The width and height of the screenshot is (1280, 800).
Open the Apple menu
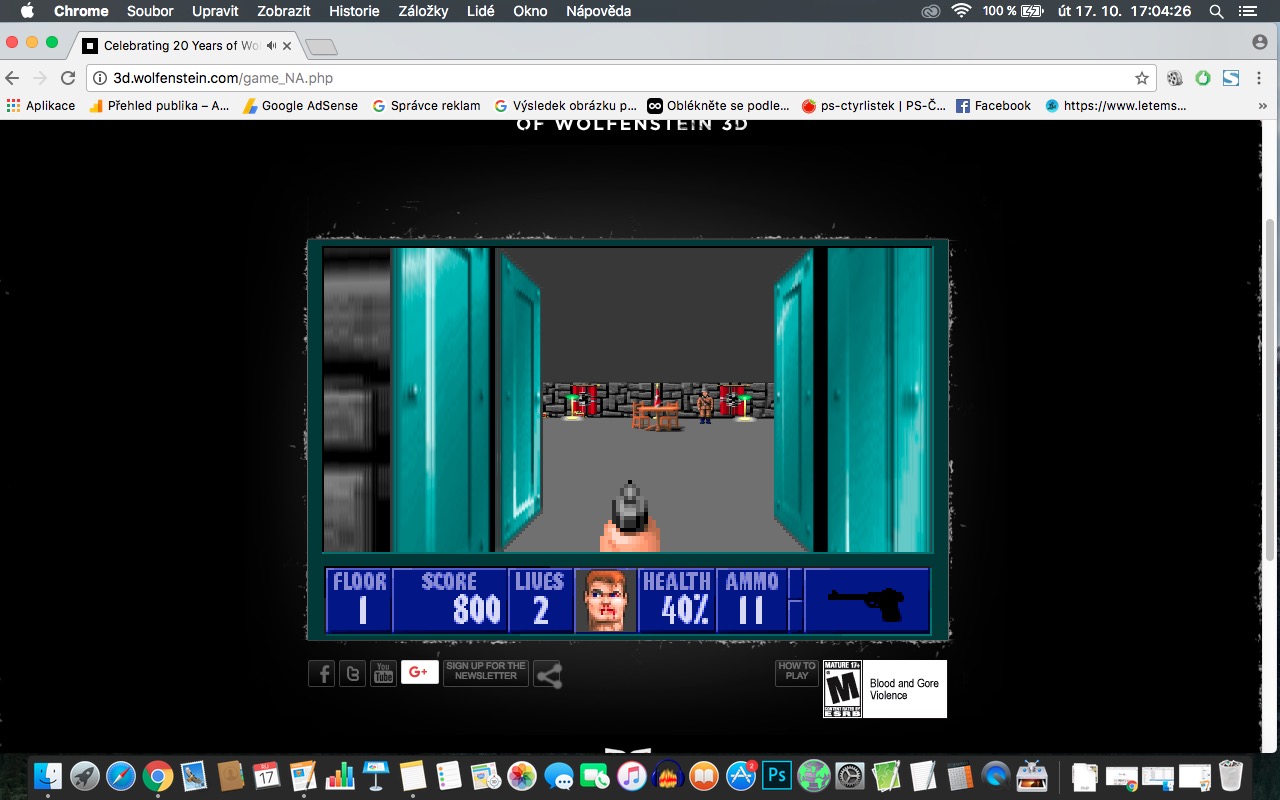pos(27,11)
